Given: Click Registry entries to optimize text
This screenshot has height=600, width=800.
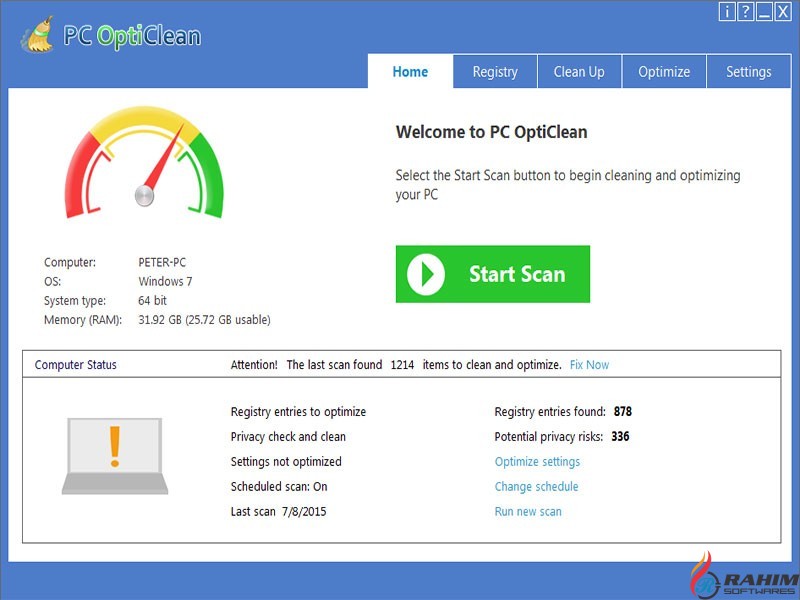Looking at the screenshot, I should (x=298, y=412).
